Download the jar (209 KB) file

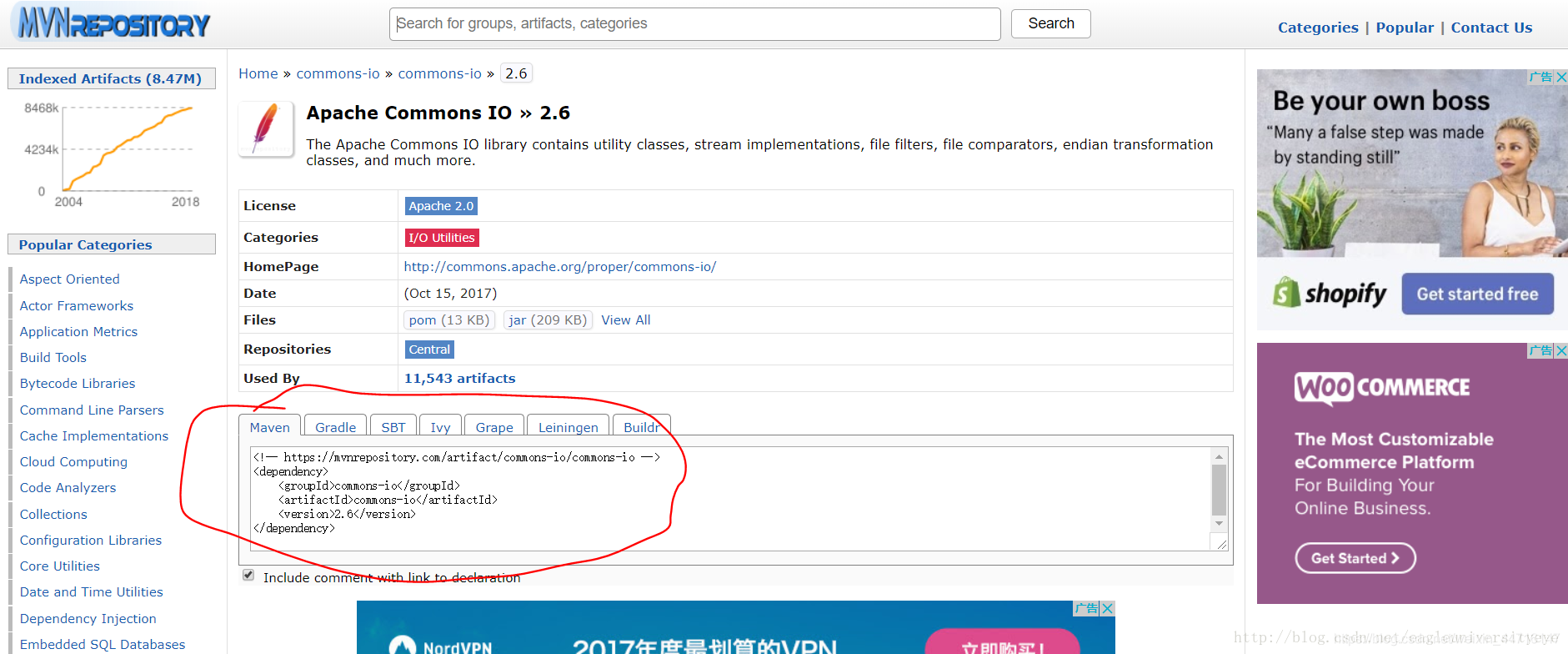[548, 320]
